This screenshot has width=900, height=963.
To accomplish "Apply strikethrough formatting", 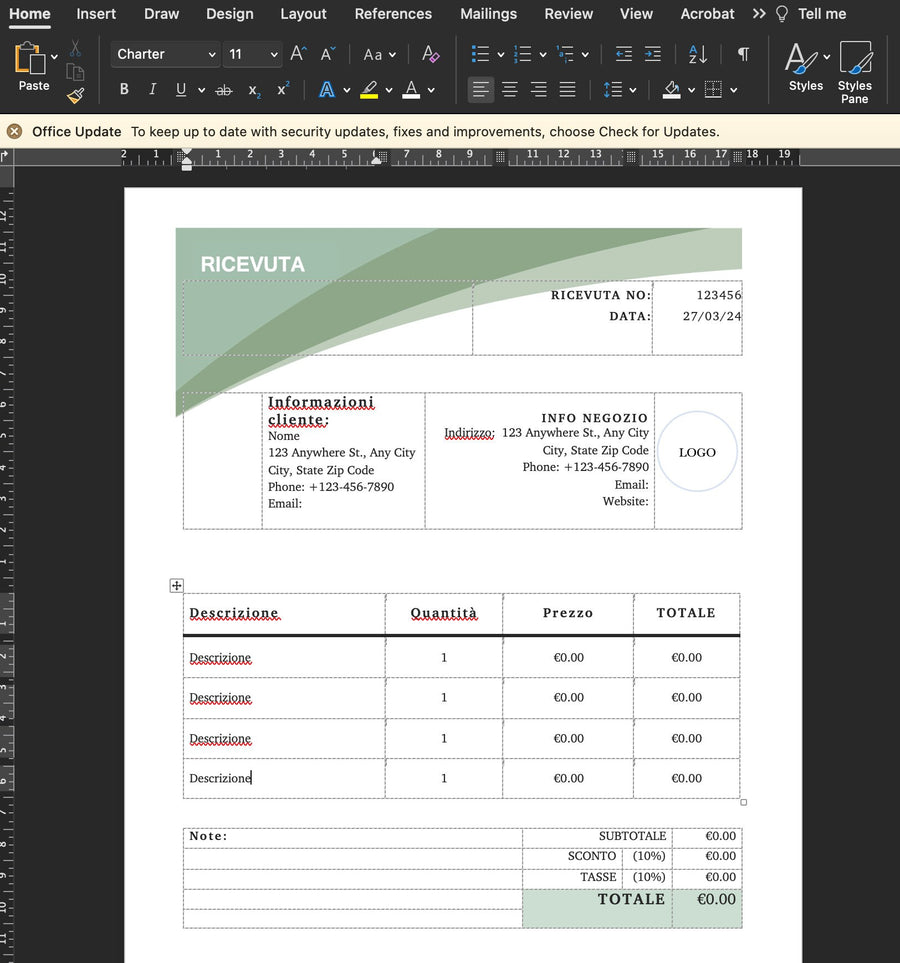I will [x=224, y=90].
